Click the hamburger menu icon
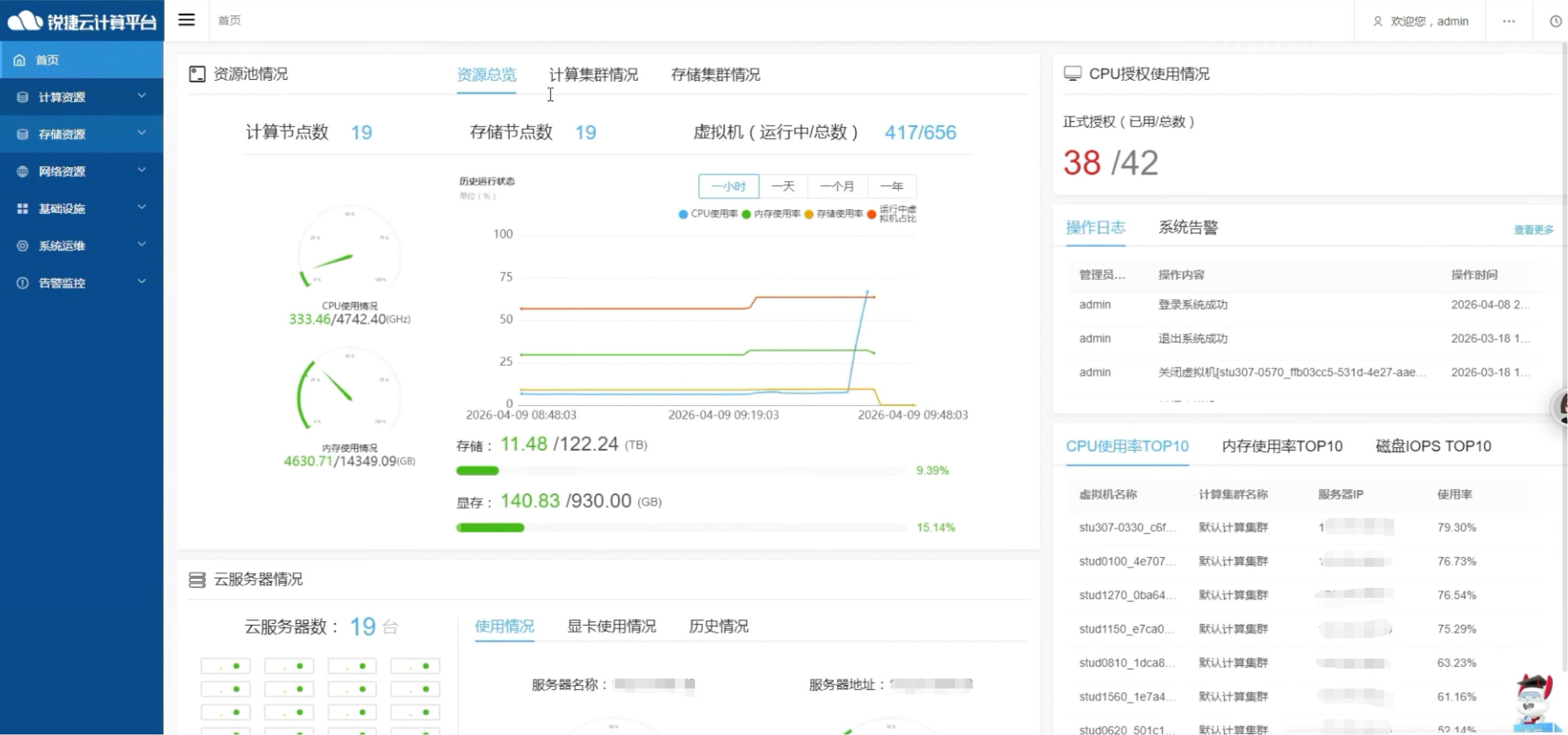The image size is (1568, 735). coord(186,20)
